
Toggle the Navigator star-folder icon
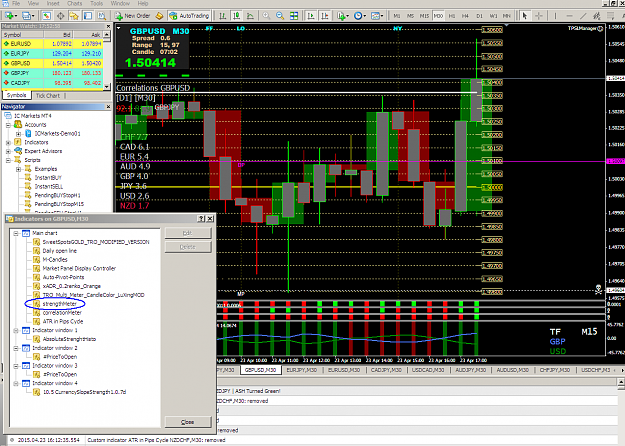pyautogui.click(x=74, y=16)
